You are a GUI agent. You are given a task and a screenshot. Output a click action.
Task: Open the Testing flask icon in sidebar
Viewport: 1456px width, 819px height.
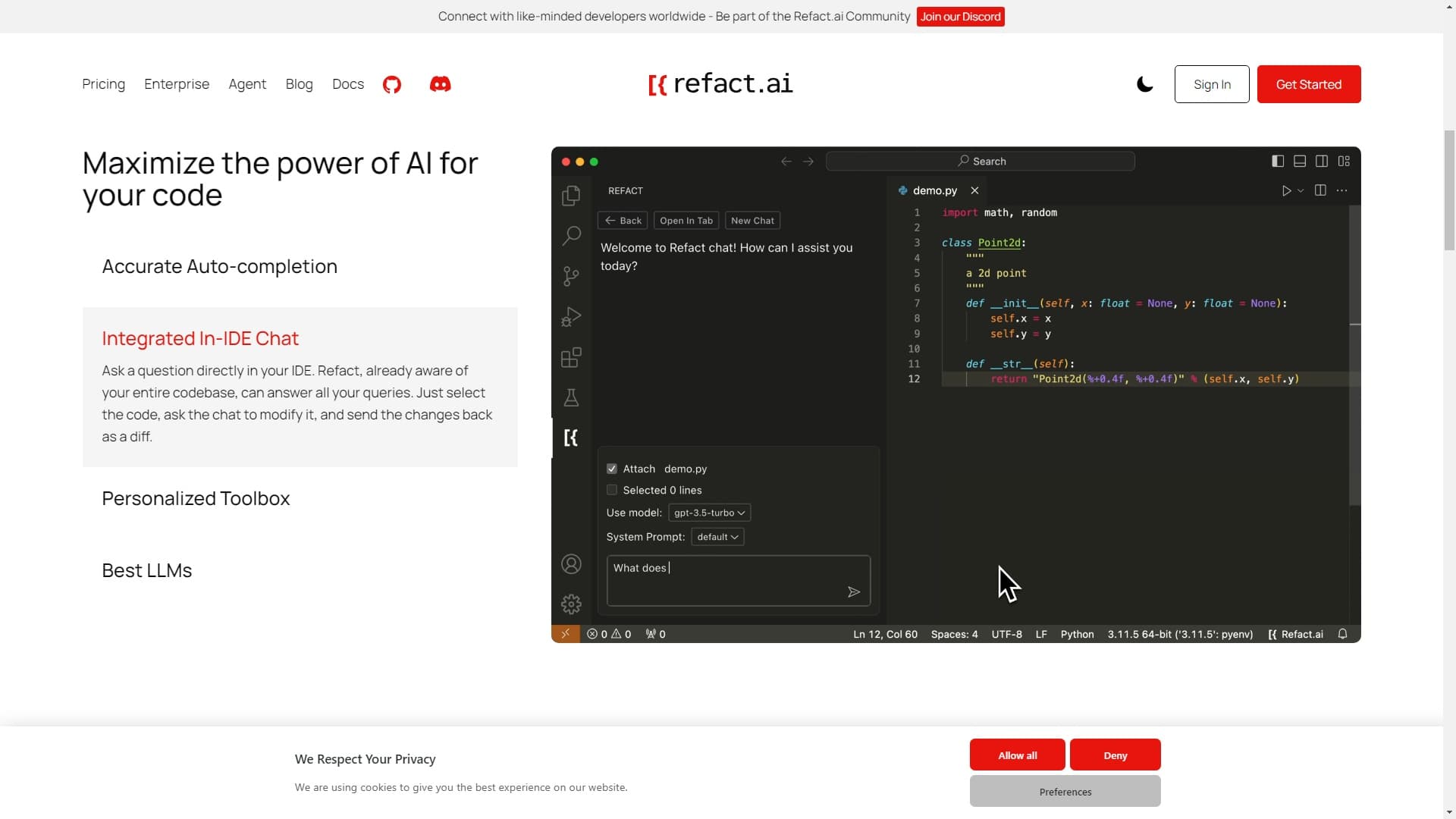(571, 397)
